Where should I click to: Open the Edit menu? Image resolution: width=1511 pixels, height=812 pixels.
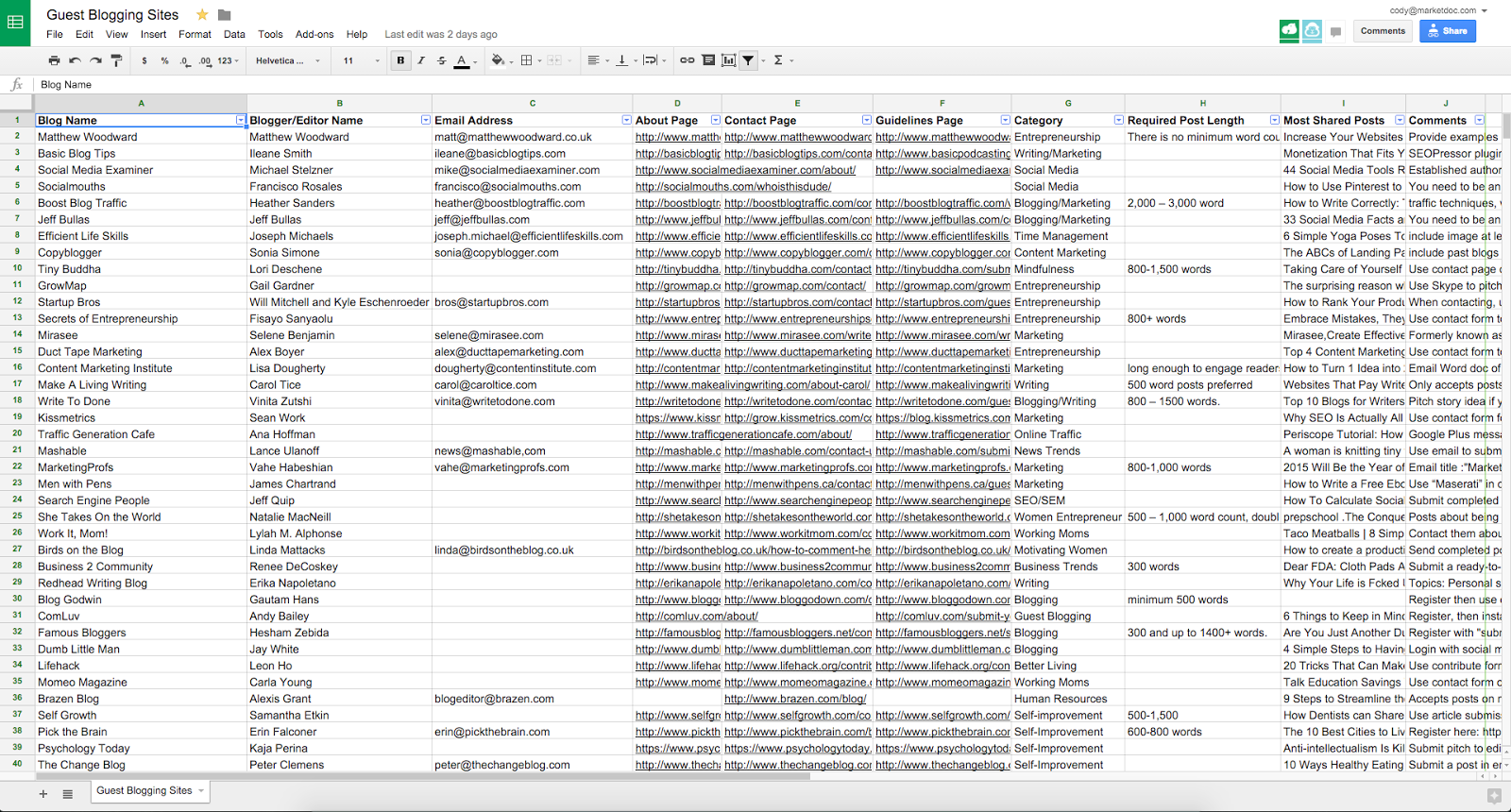click(84, 34)
